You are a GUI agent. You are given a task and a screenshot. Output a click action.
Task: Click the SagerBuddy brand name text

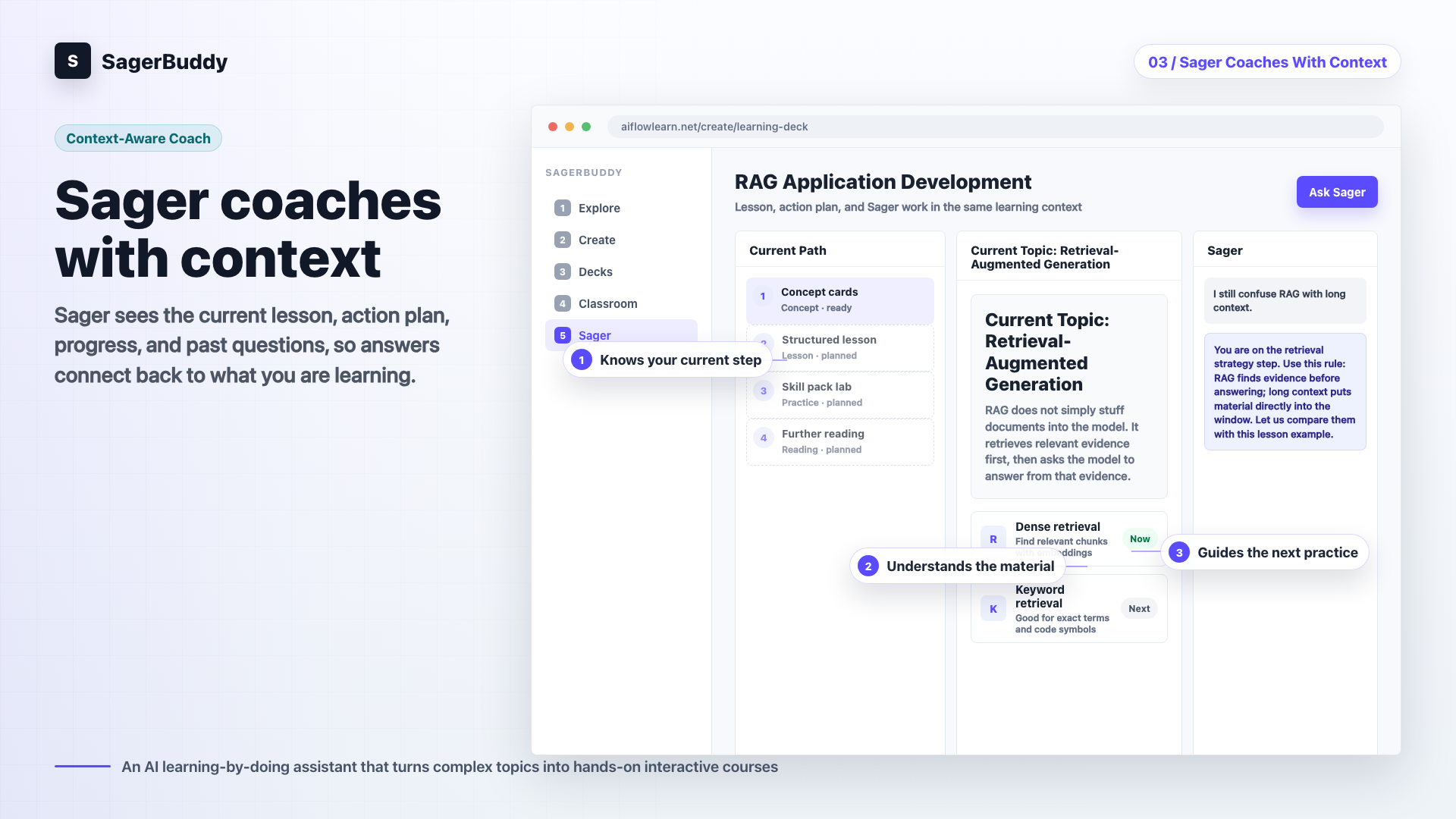(x=165, y=61)
